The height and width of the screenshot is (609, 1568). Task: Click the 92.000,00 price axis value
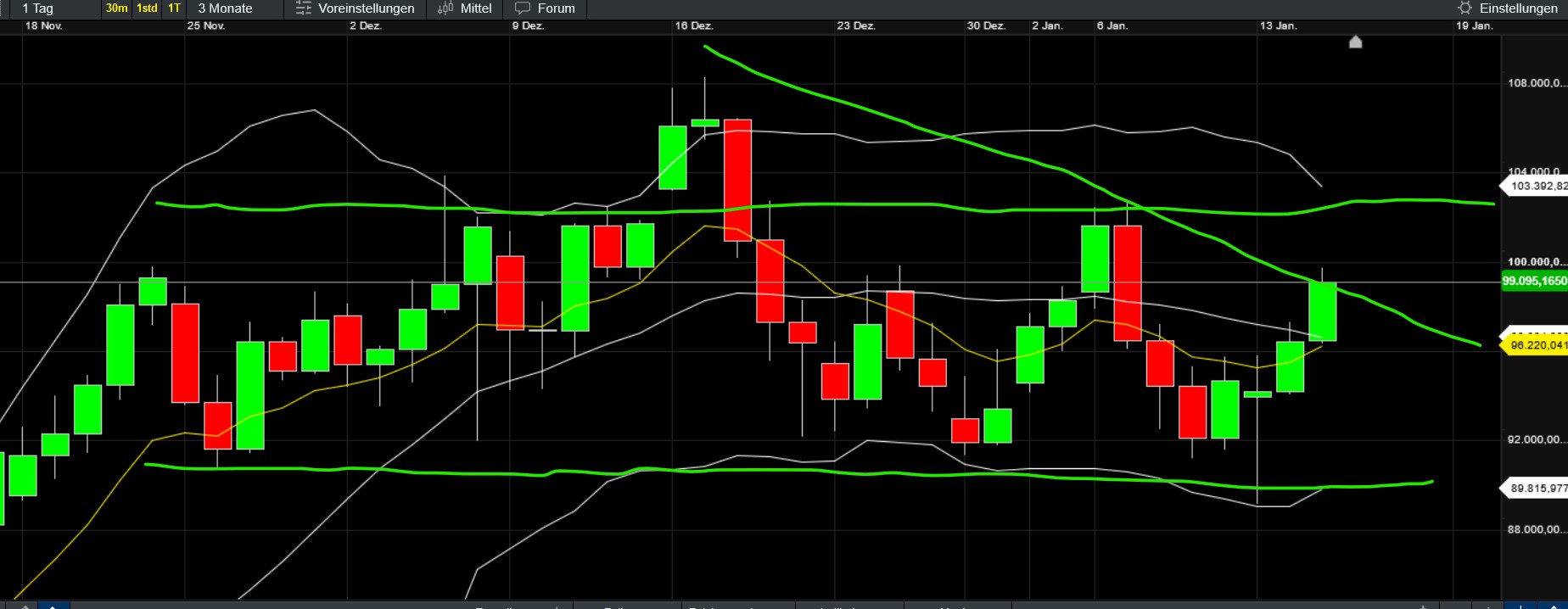pos(1537,439)
